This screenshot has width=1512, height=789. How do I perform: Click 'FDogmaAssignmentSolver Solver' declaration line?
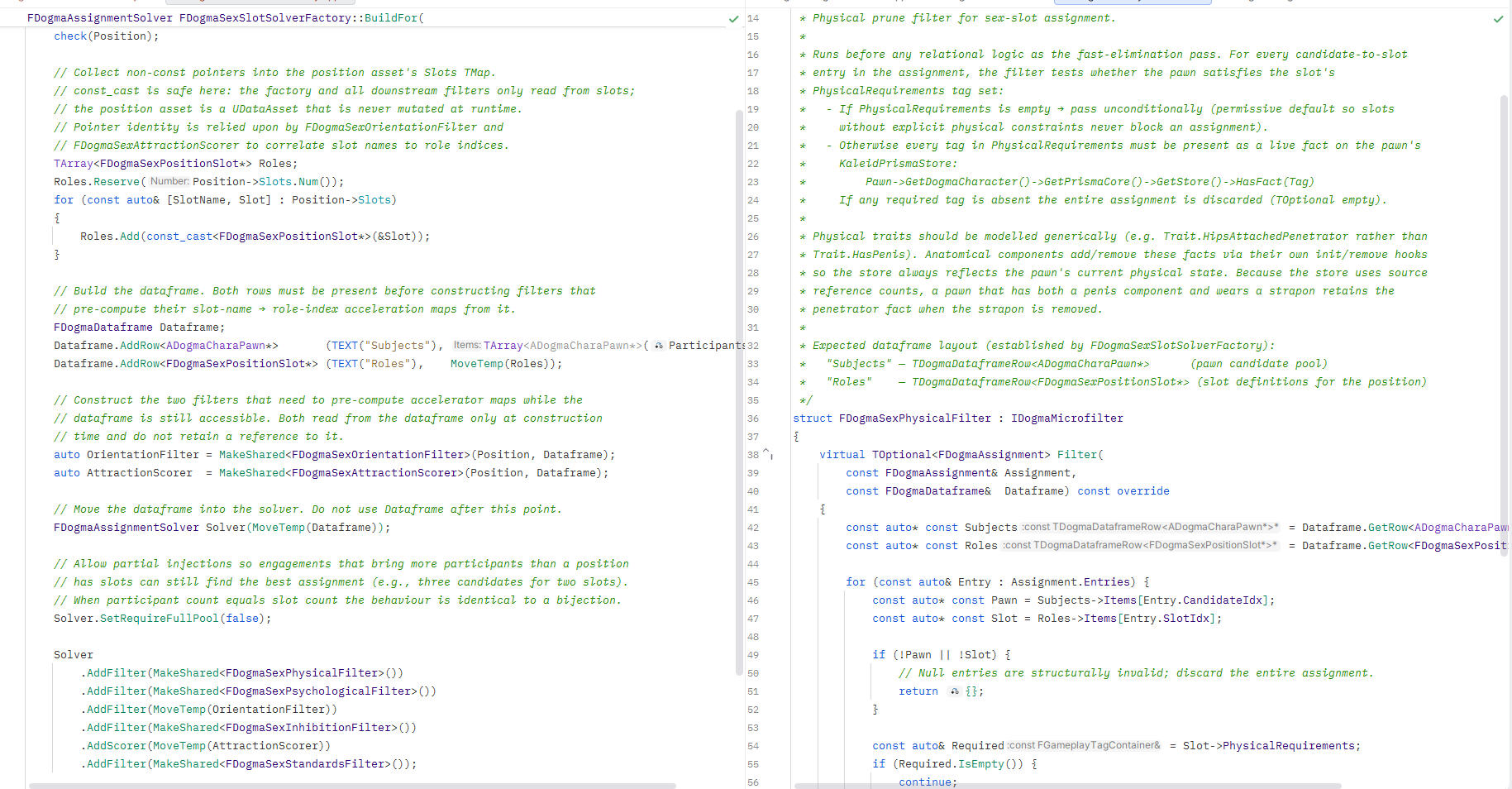pyautogui.click(x=222, y=528)
